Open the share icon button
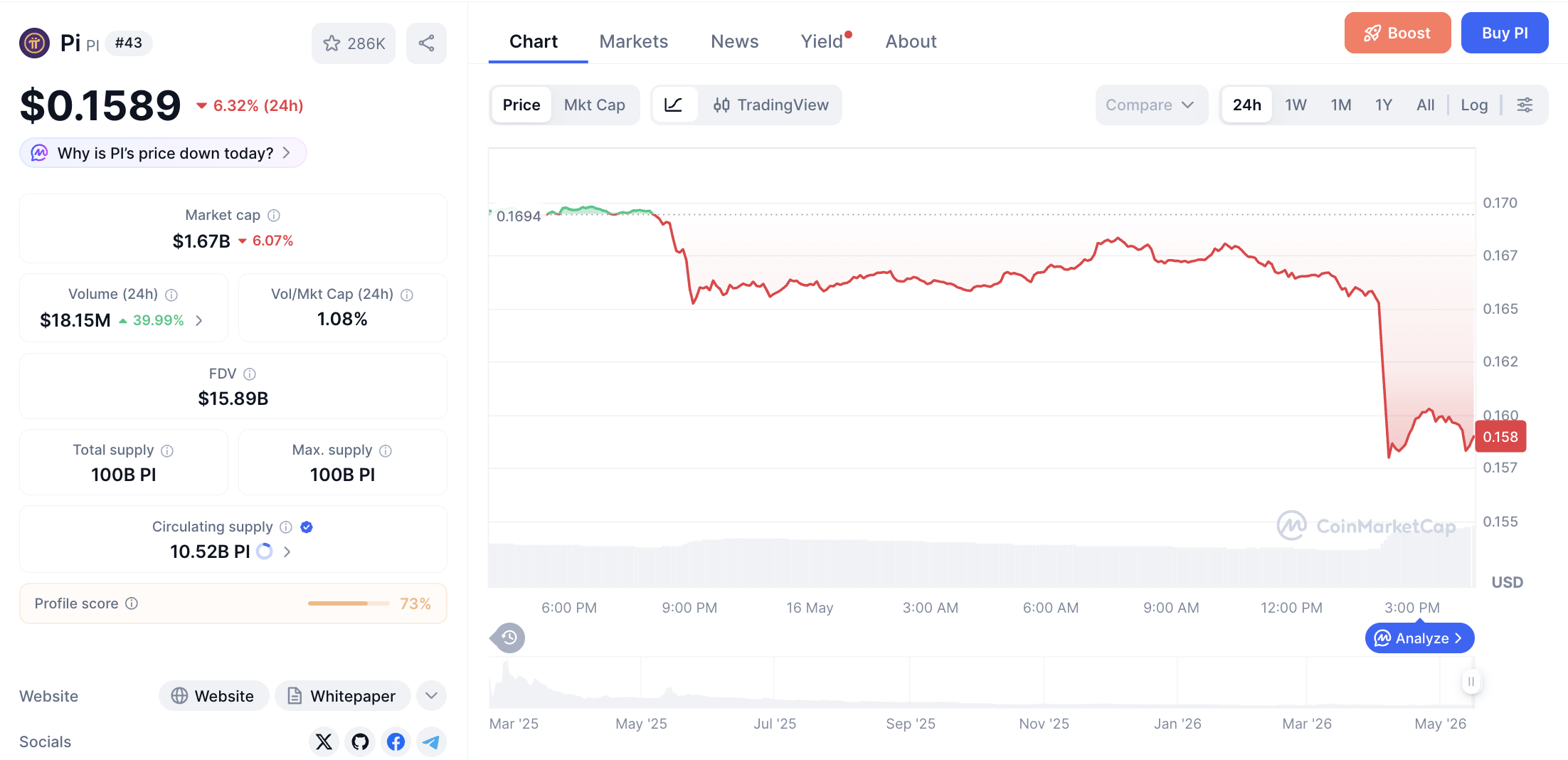Screen dimensions: 1568x760 click(426, 43)
